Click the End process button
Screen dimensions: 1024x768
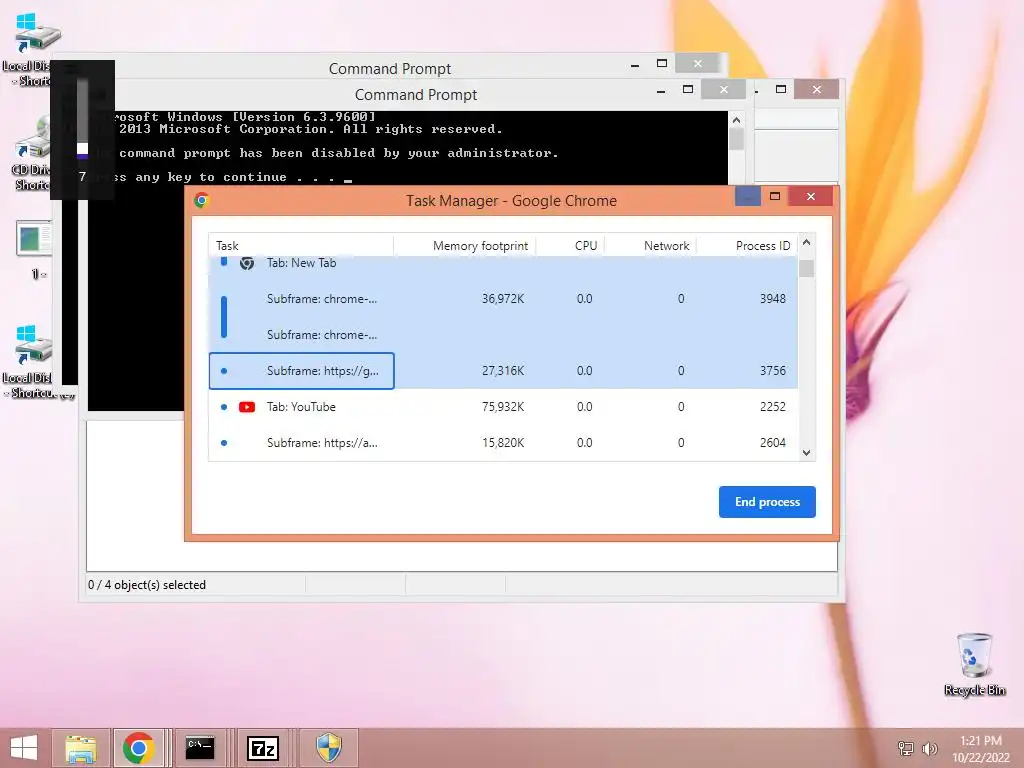click(x=767, y=502)
